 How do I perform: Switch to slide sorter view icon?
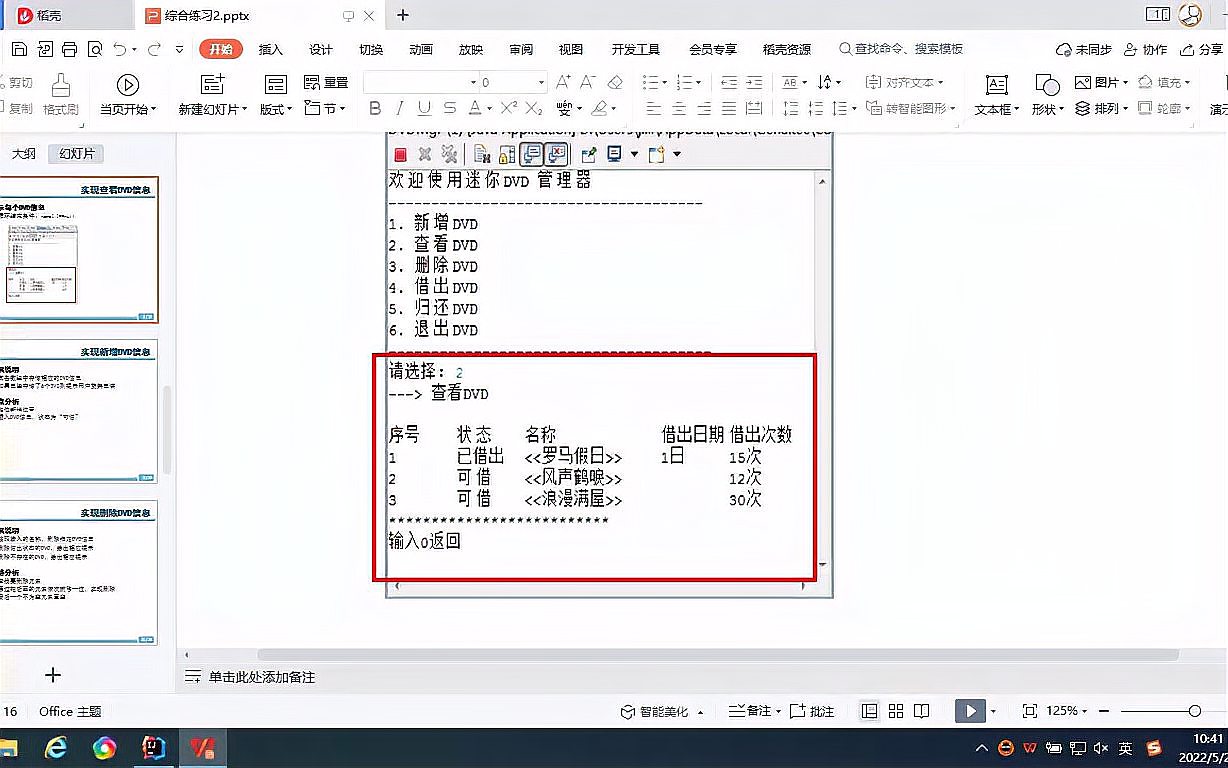(x=894, y=710)
